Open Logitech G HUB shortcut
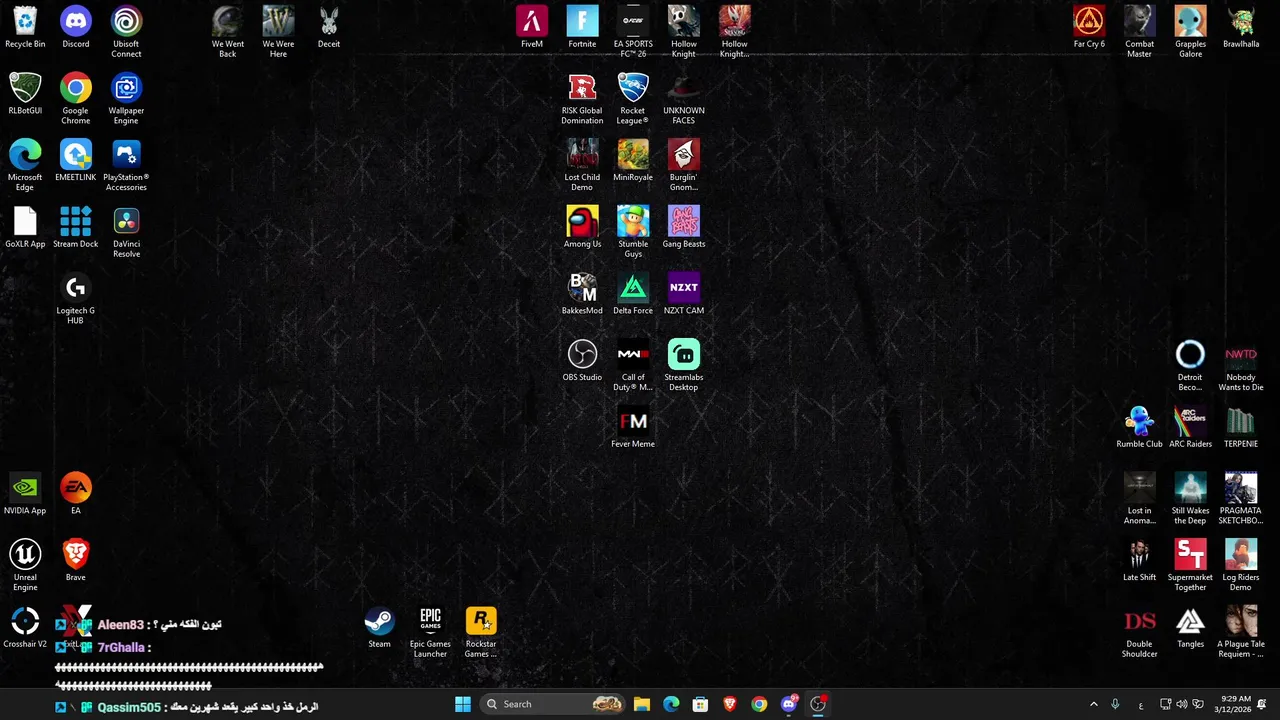This screenshot has width=1280, height=720. point(76,300)
